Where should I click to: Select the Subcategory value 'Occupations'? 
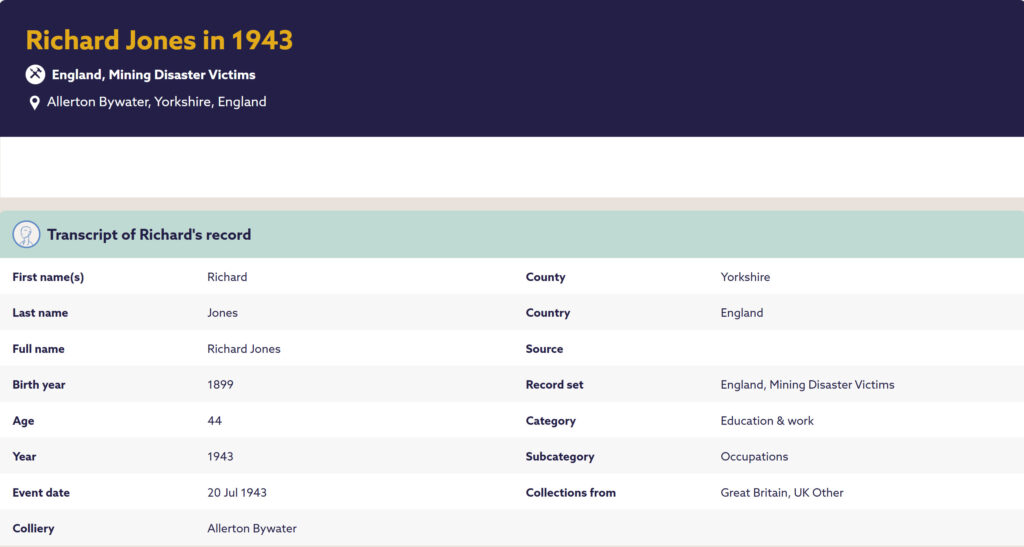[754, 457]
